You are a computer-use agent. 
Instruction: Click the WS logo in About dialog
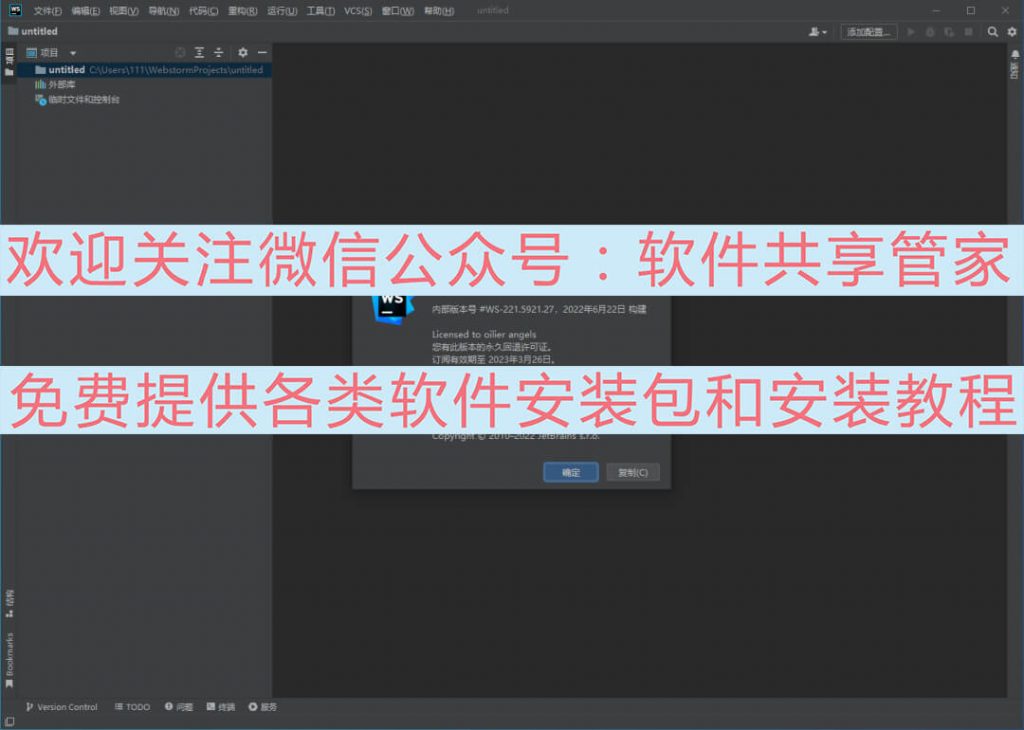pyautogui.click(x=392, y=308)
